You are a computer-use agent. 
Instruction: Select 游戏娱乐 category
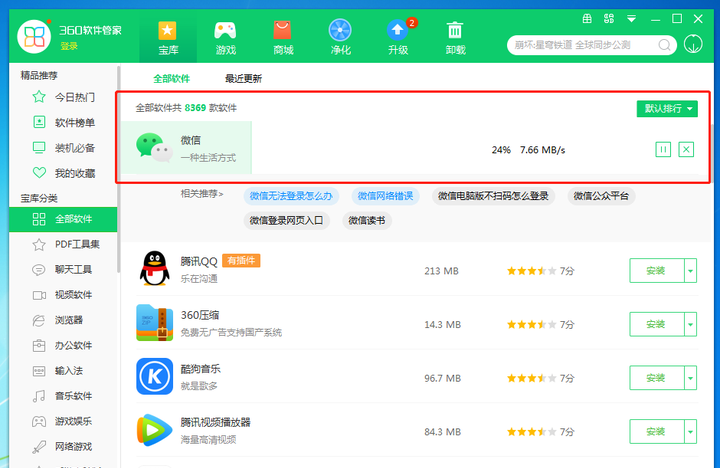point(63,421)
